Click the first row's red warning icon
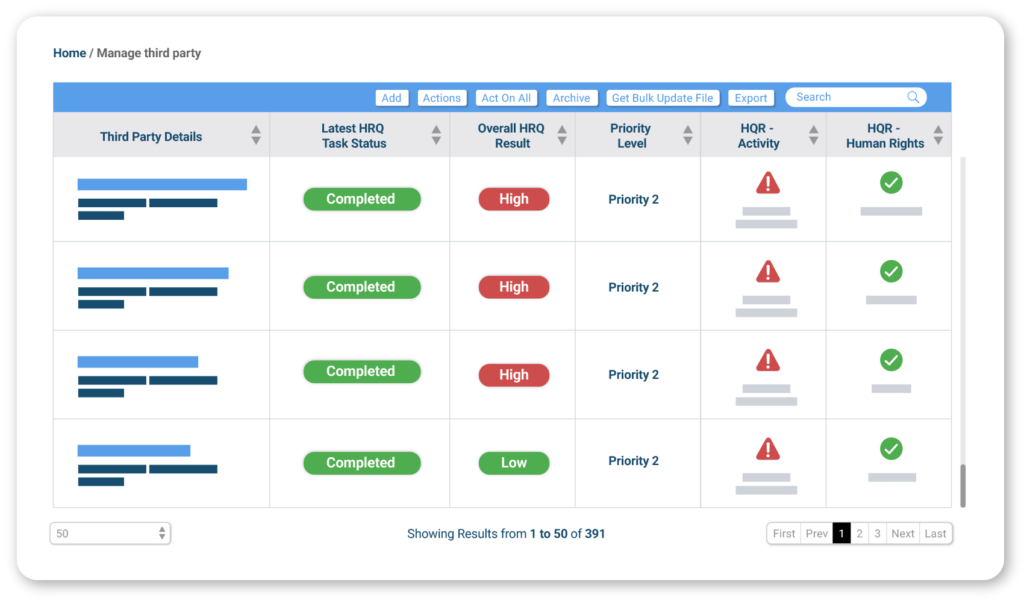1024x600 pixels. [x=767, y=183]
